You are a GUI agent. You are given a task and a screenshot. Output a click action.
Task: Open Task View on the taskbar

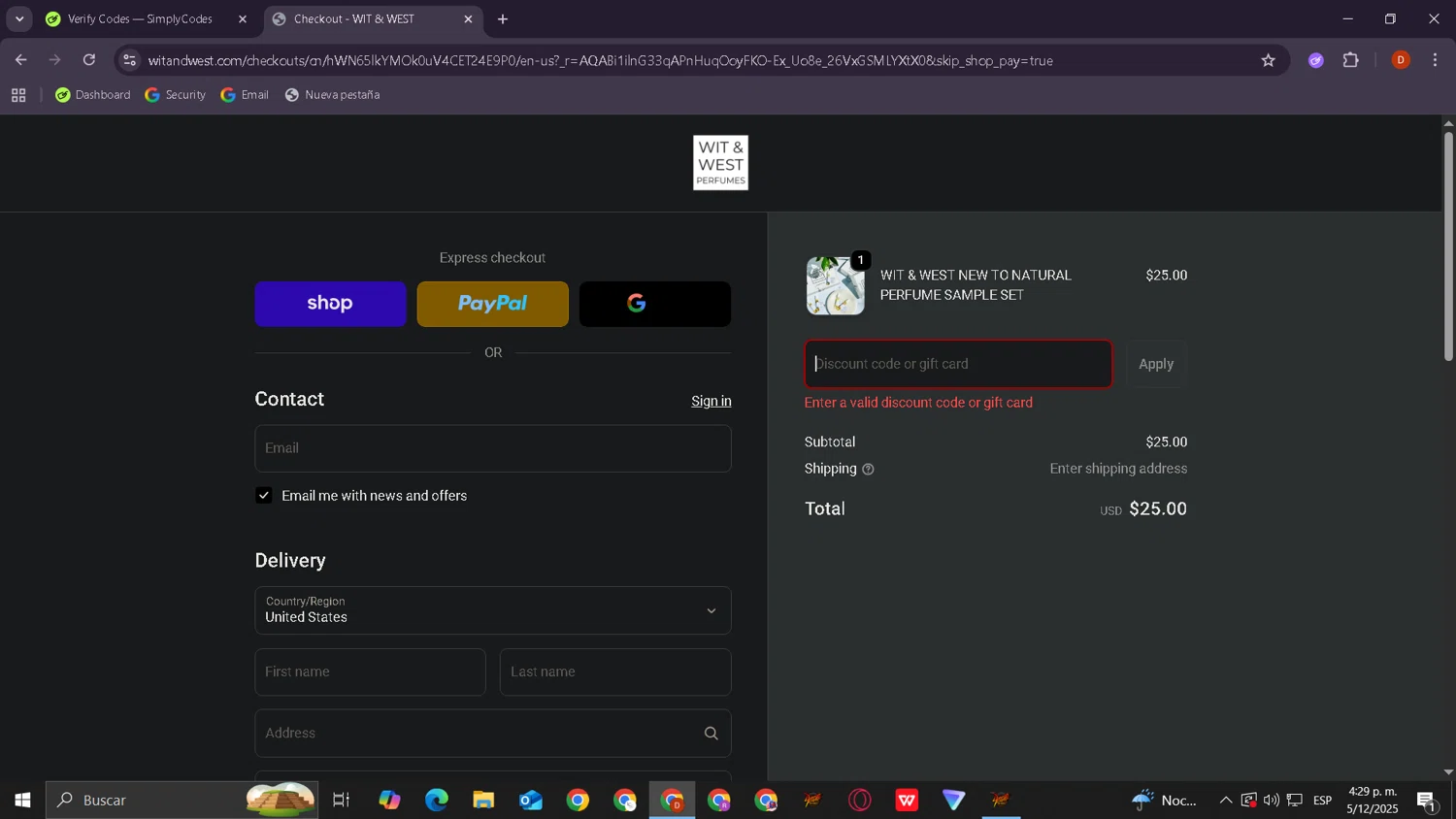341,801
